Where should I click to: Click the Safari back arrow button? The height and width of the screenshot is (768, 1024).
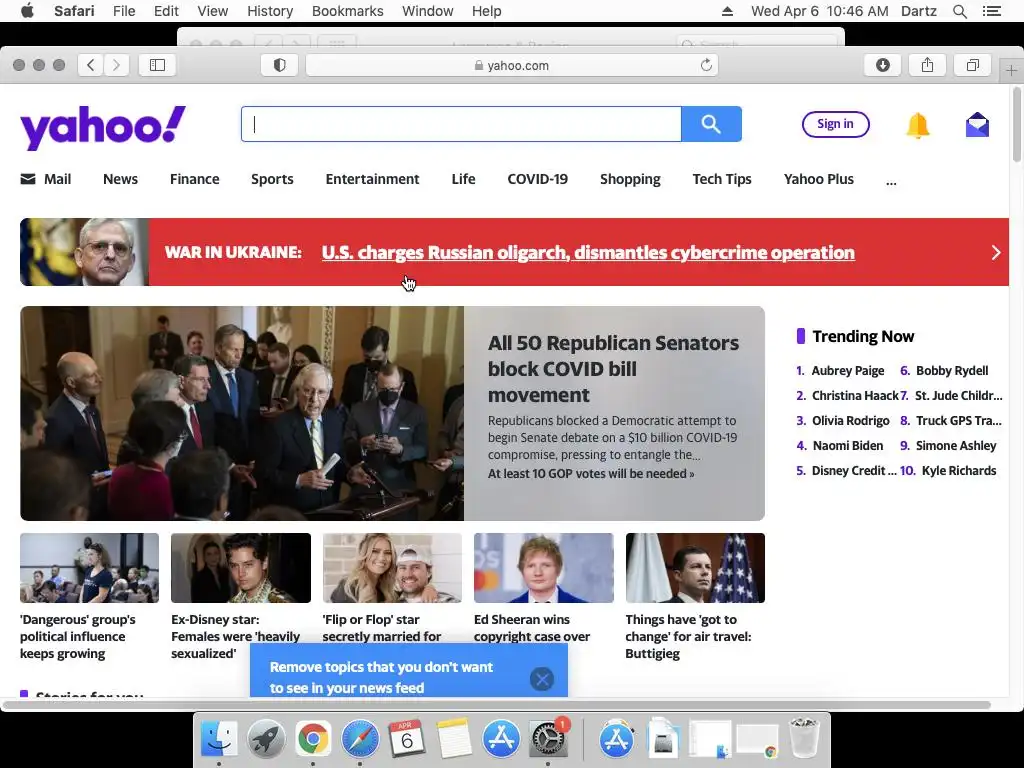click(x=91, y=65)
